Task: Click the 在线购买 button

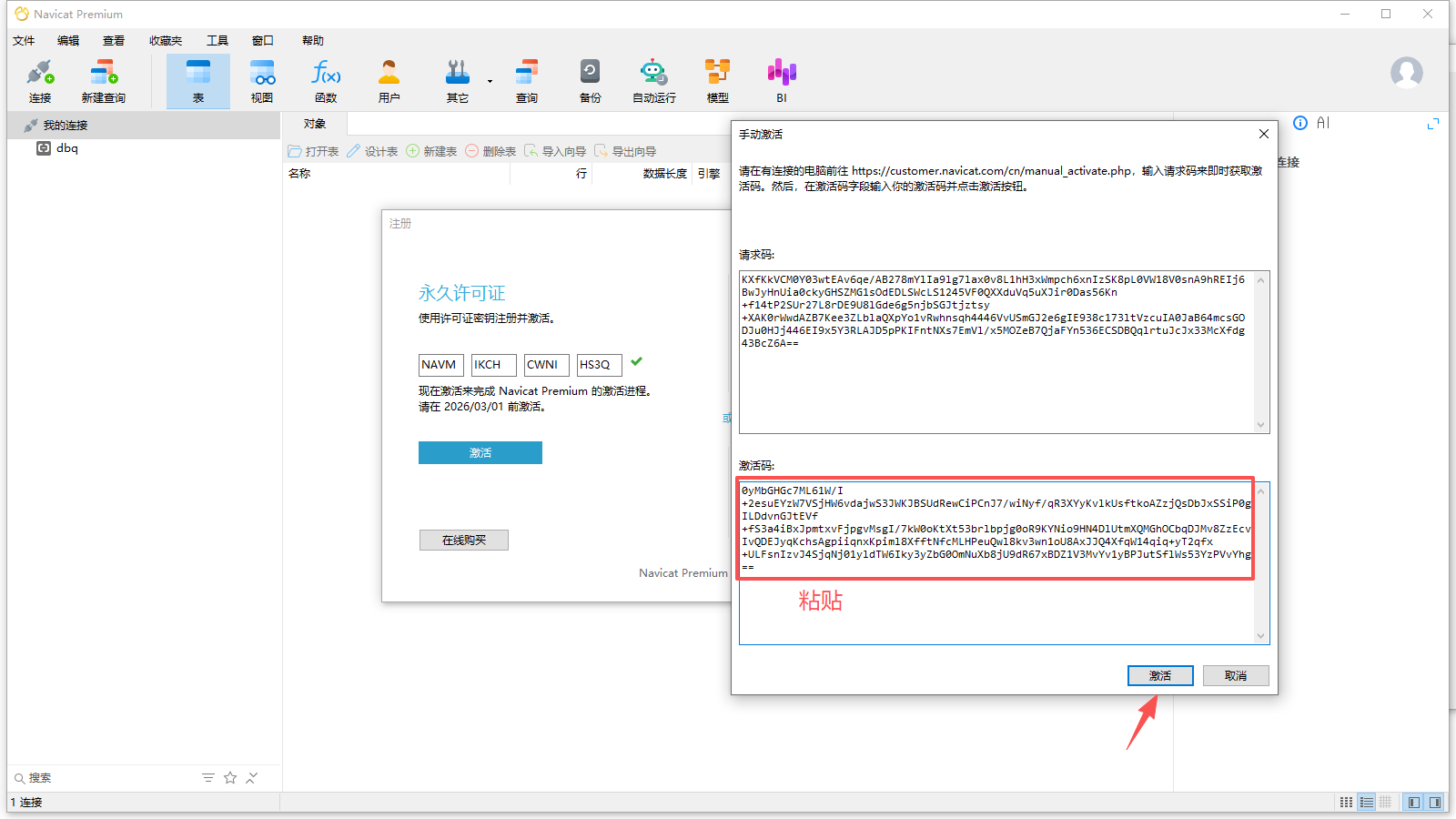Action: 464,540
